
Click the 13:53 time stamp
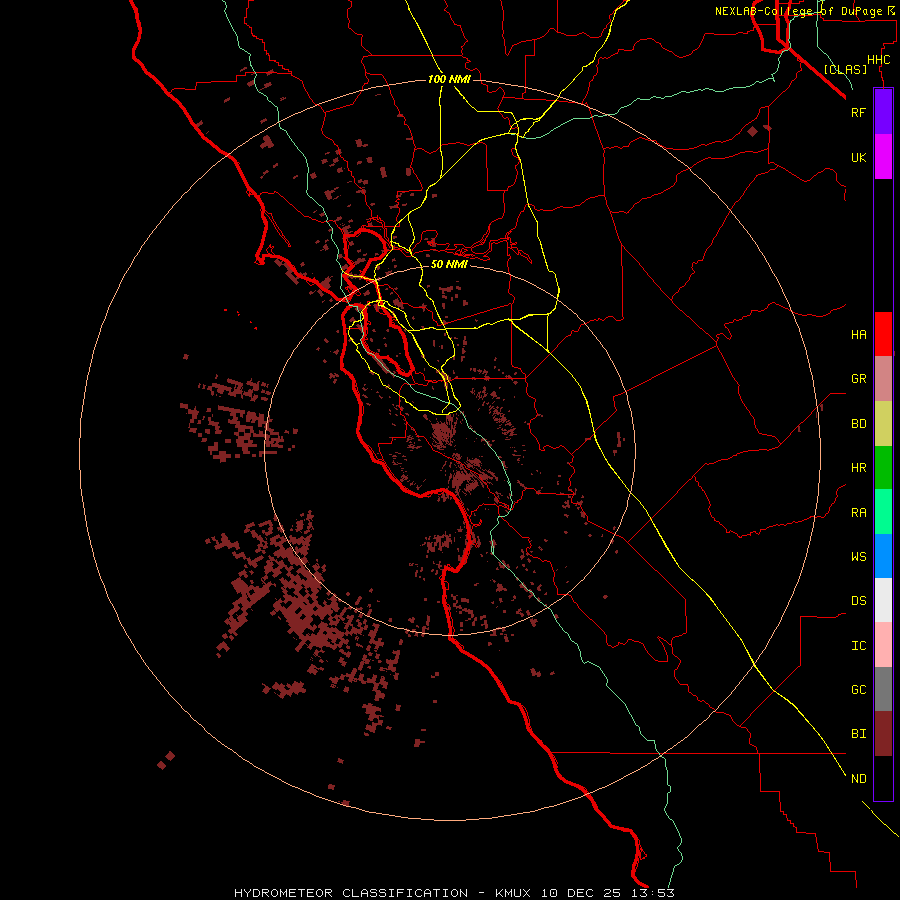click(653, 893)
